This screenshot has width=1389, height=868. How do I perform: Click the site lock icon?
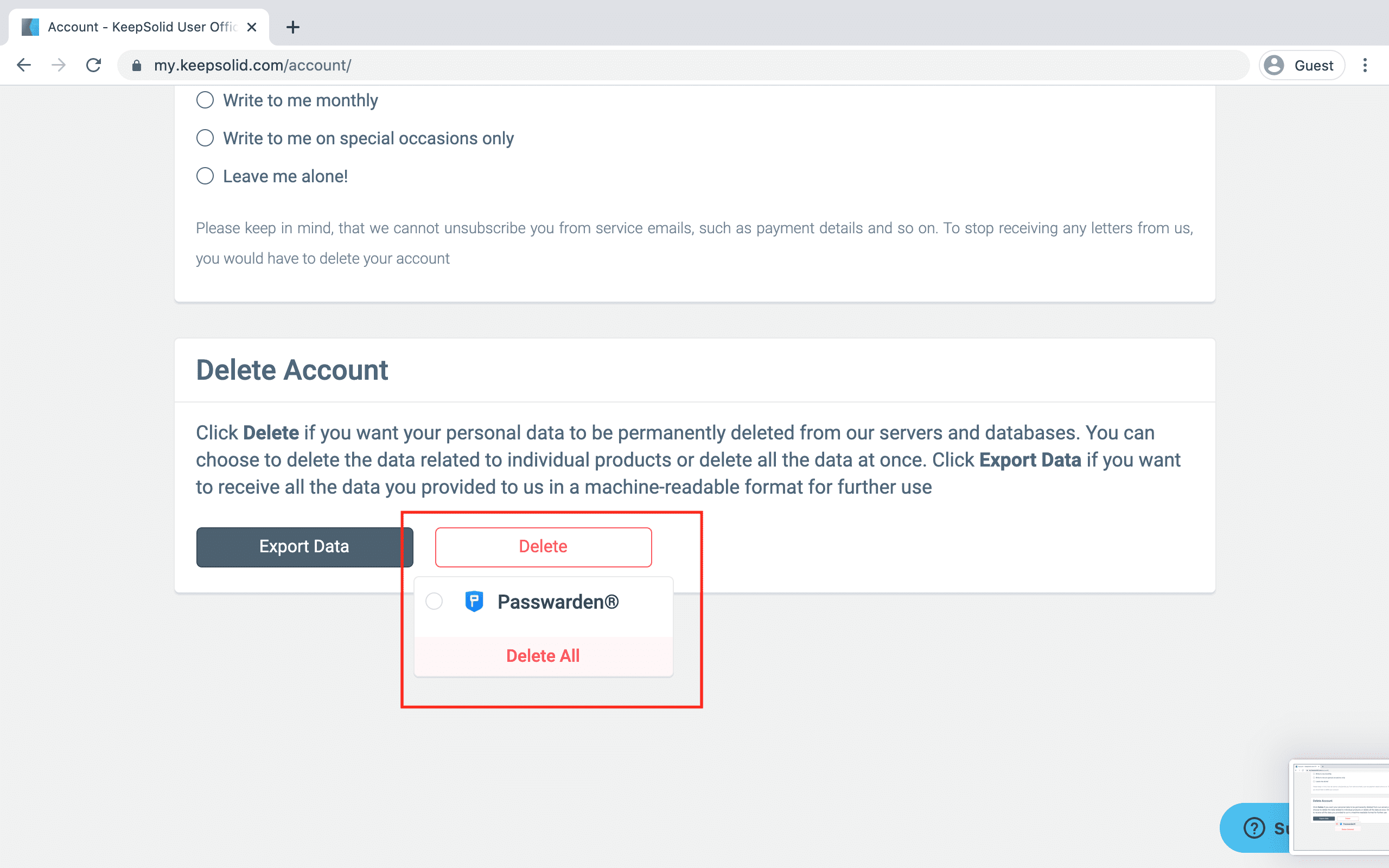click(x=137, y=66)
